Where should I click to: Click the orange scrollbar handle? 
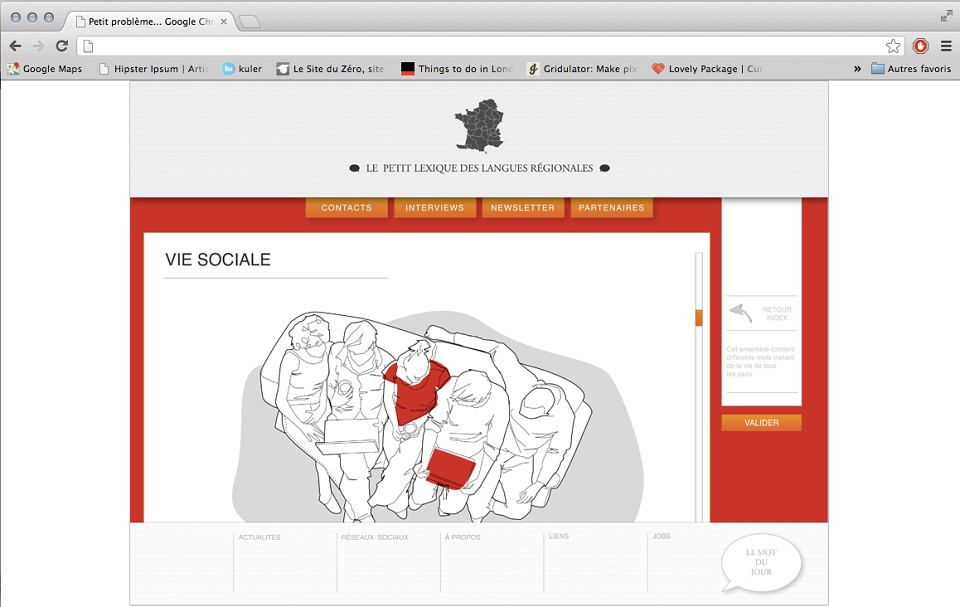pyautogui.click(x=699, y=318)
